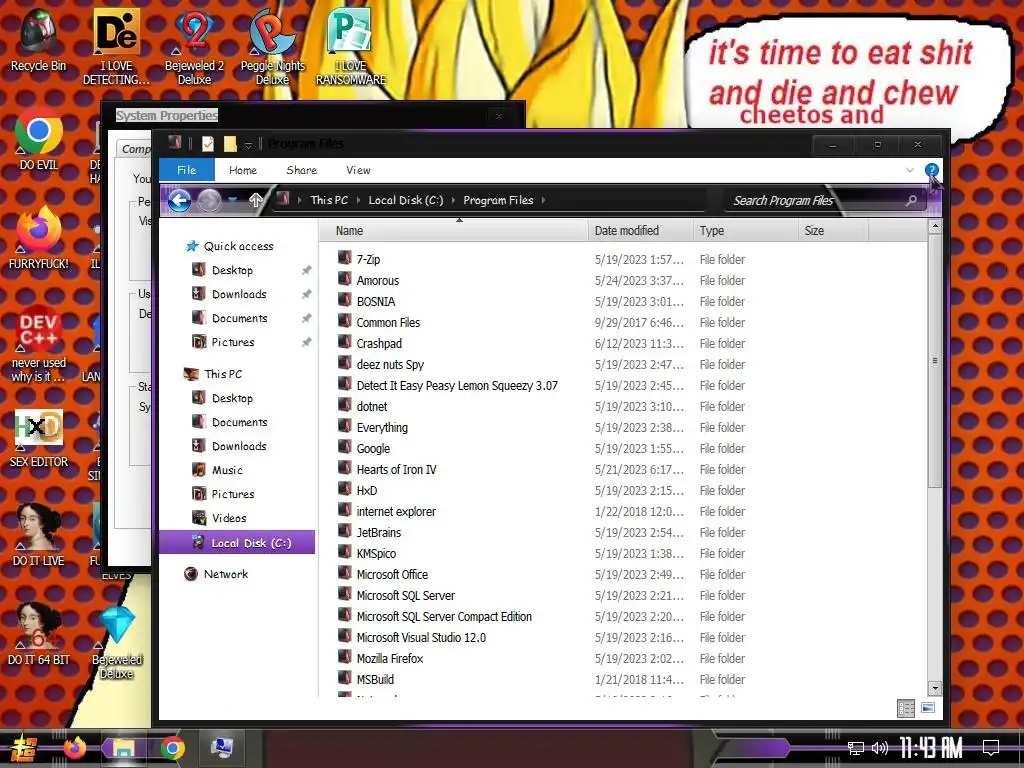
Task: Select the Microsoft Visual Studio 12.0 folder
Action: (421, 637)
